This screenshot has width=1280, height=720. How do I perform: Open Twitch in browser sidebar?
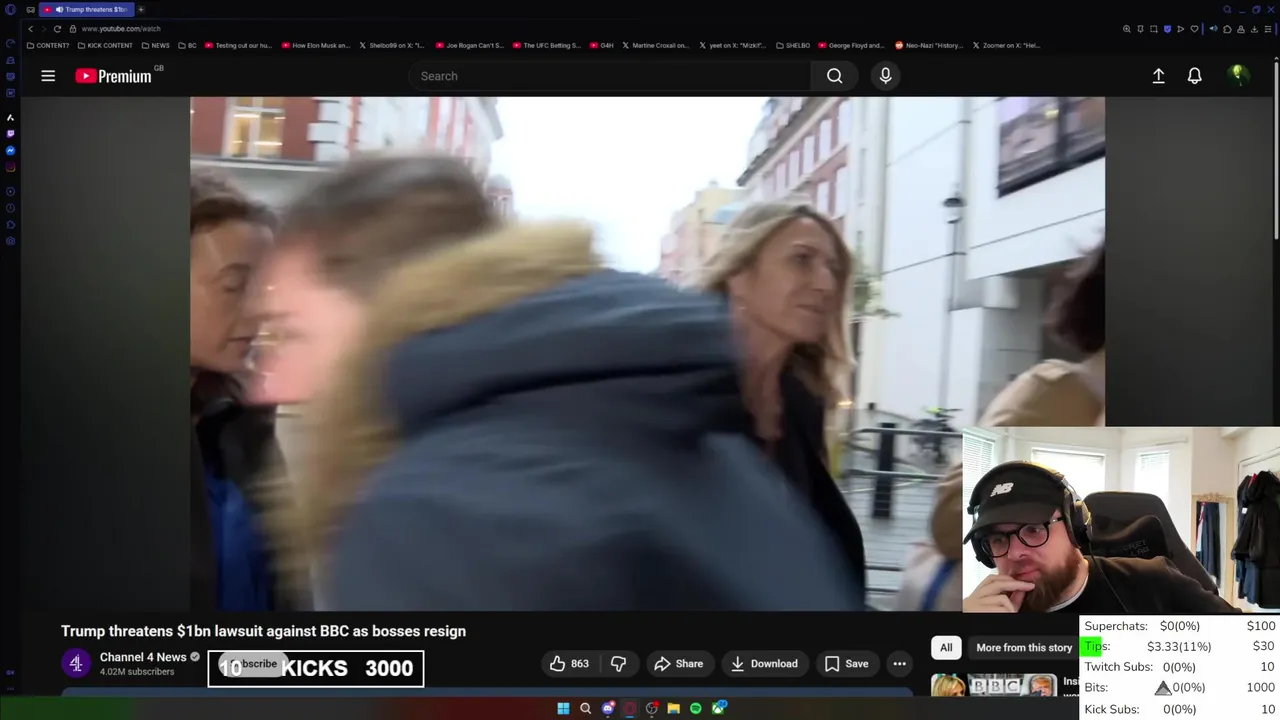[x=10, y=133]
